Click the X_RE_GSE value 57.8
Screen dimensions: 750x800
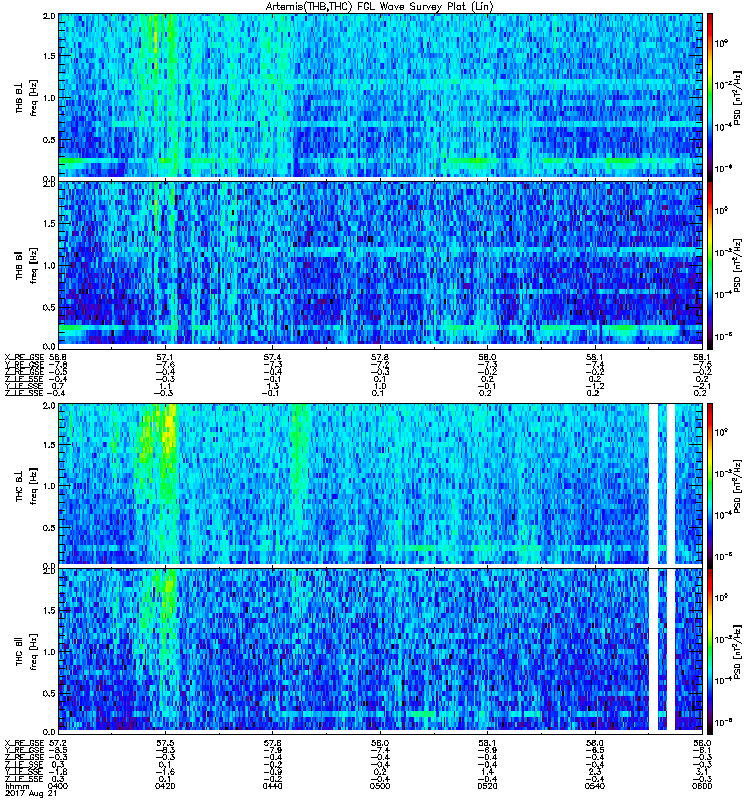(380, 357)
